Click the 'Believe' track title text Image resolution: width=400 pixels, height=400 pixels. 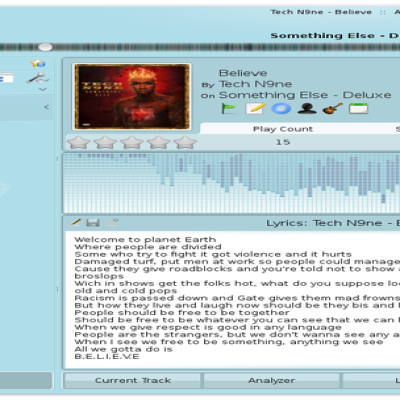[x=243, y=73]
